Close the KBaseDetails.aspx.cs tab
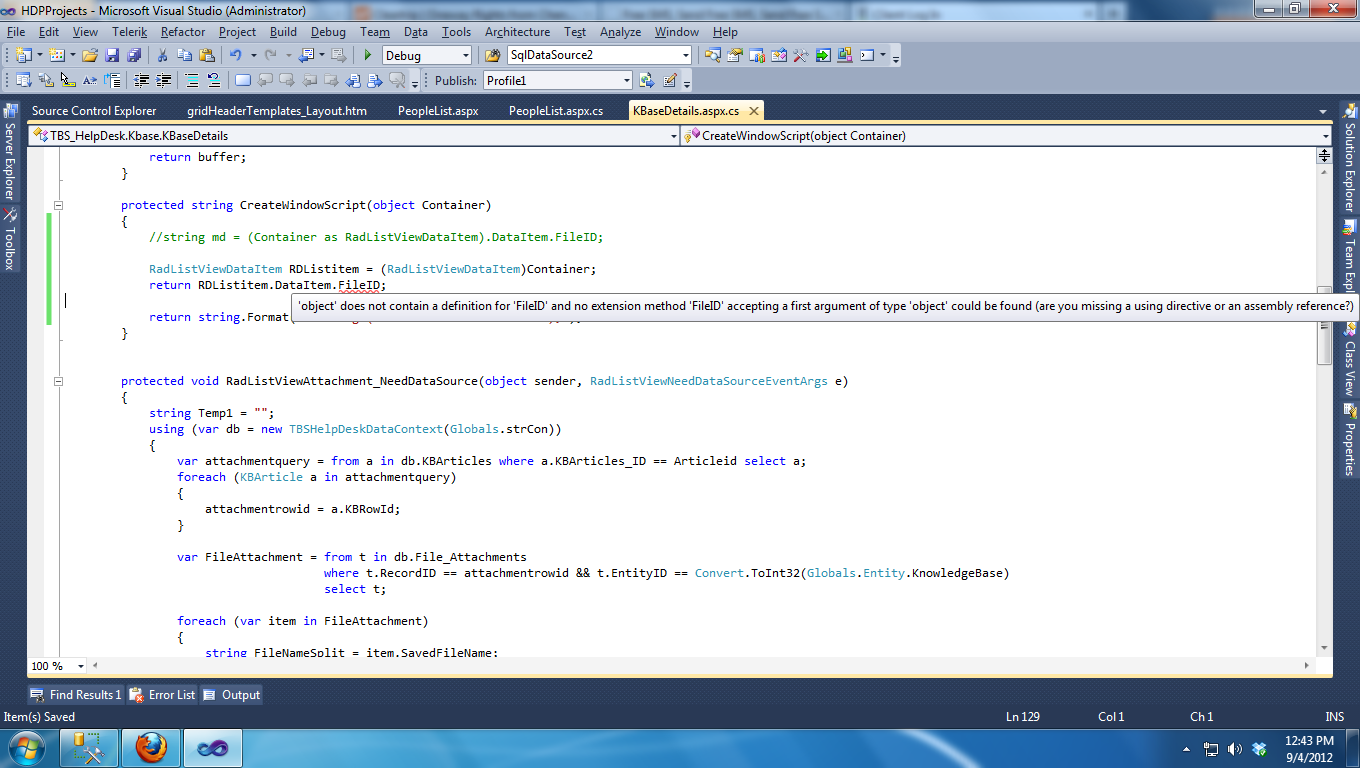The width and height of the screenshot is (1360, 768). tap(752, 111)
